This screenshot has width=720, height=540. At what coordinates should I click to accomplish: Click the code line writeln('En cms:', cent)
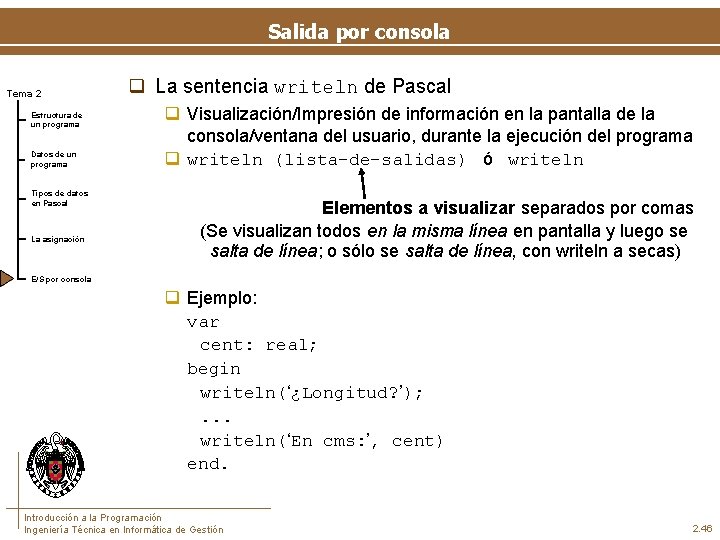(321, 441)
